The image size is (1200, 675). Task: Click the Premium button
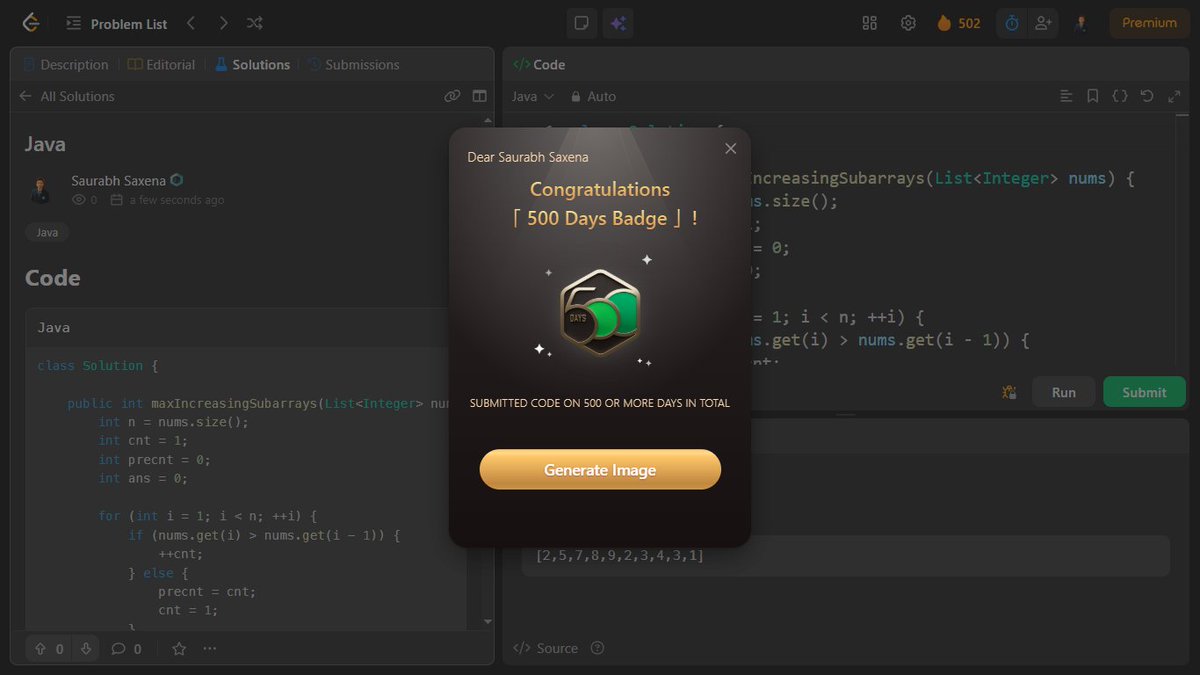click(x=1149, y=23)
